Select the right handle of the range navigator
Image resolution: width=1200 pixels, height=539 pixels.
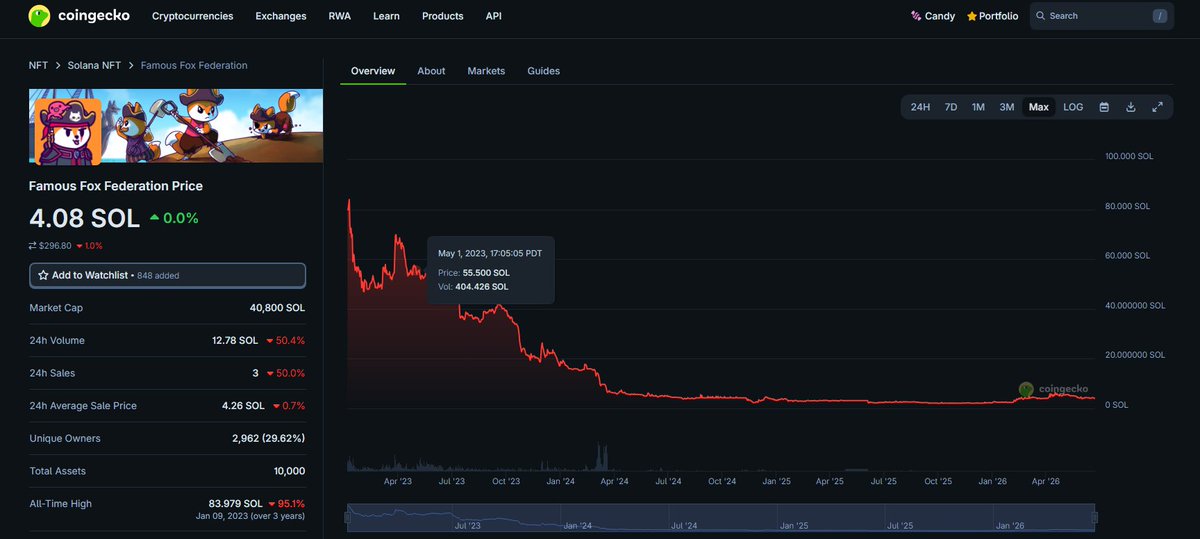coord(1094,517)
